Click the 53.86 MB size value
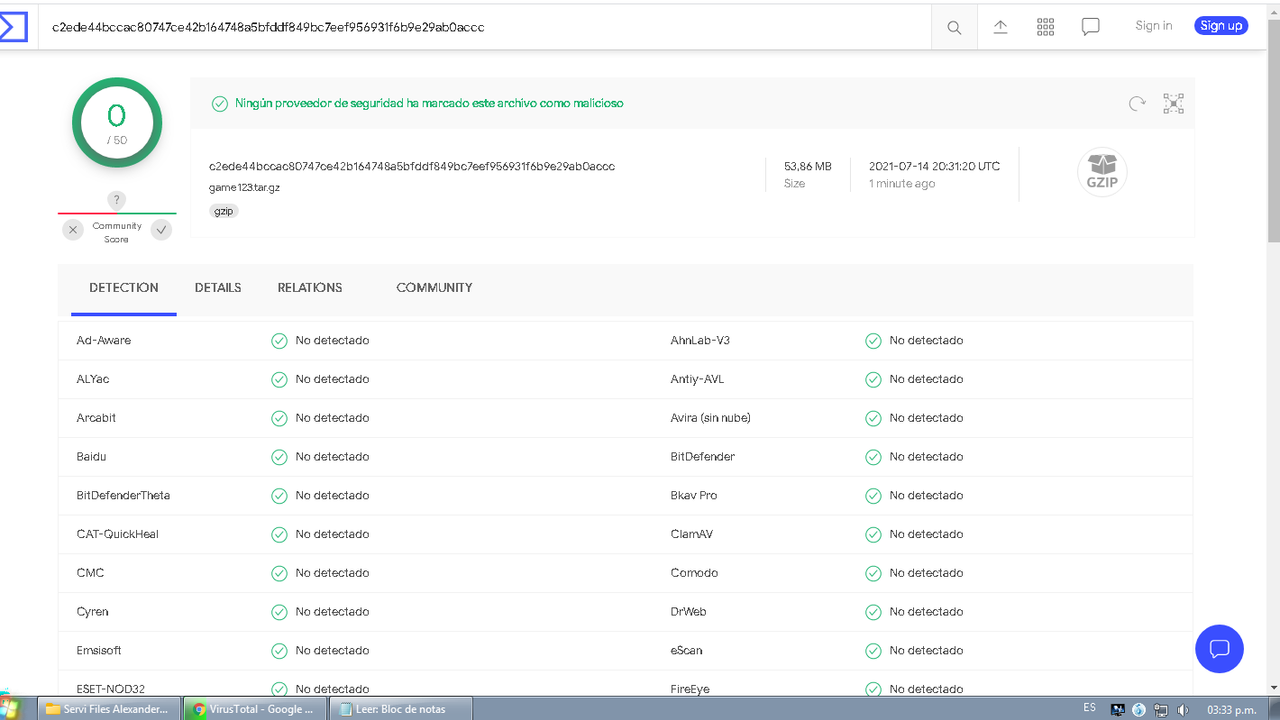Image resolution: width=1280 pixels, height=720 pixels. [x=808, y=166]
